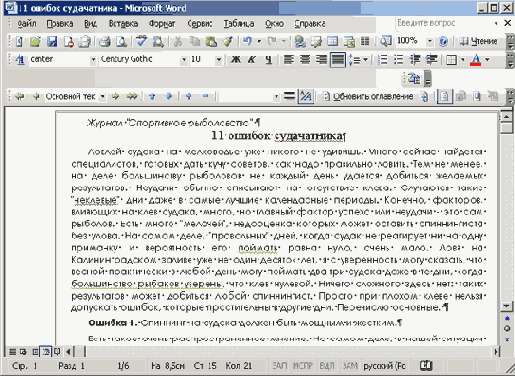Open the Правка menu
Image resolution: width=515 pixels, height=376 pixels.
click(x=60, y=24)
